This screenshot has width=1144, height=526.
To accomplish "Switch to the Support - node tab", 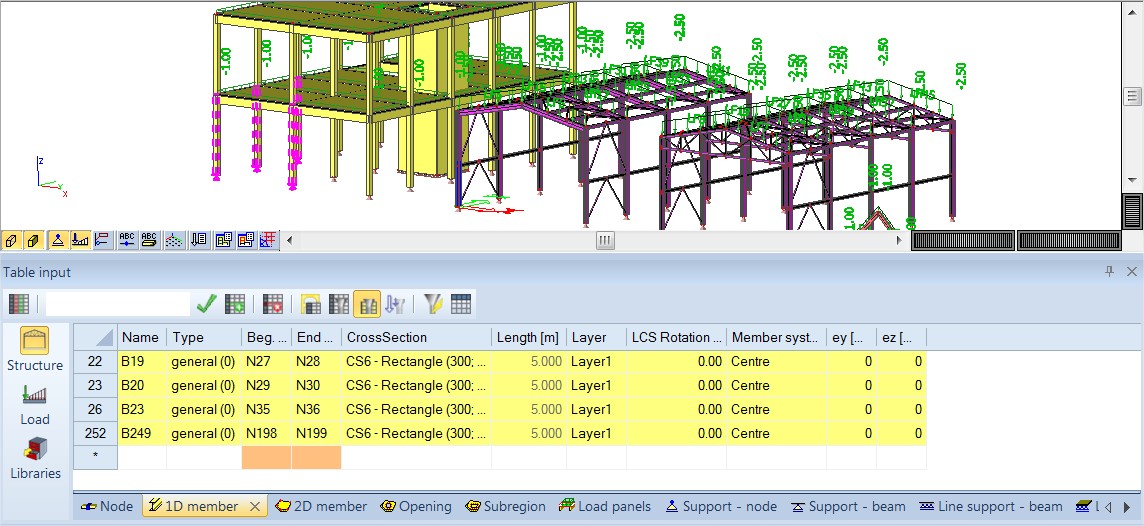I will tap(721, 507).
